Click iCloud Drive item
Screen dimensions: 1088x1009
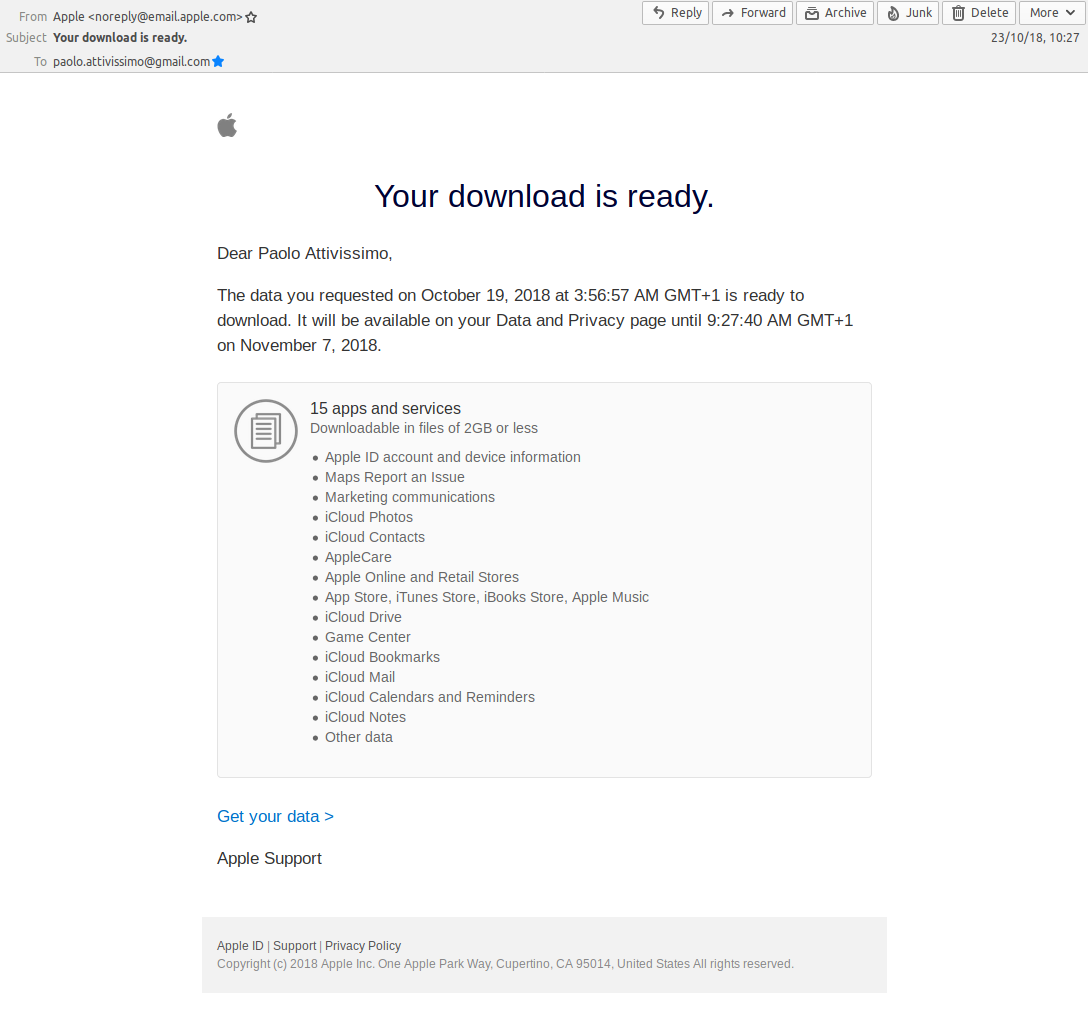363,618
